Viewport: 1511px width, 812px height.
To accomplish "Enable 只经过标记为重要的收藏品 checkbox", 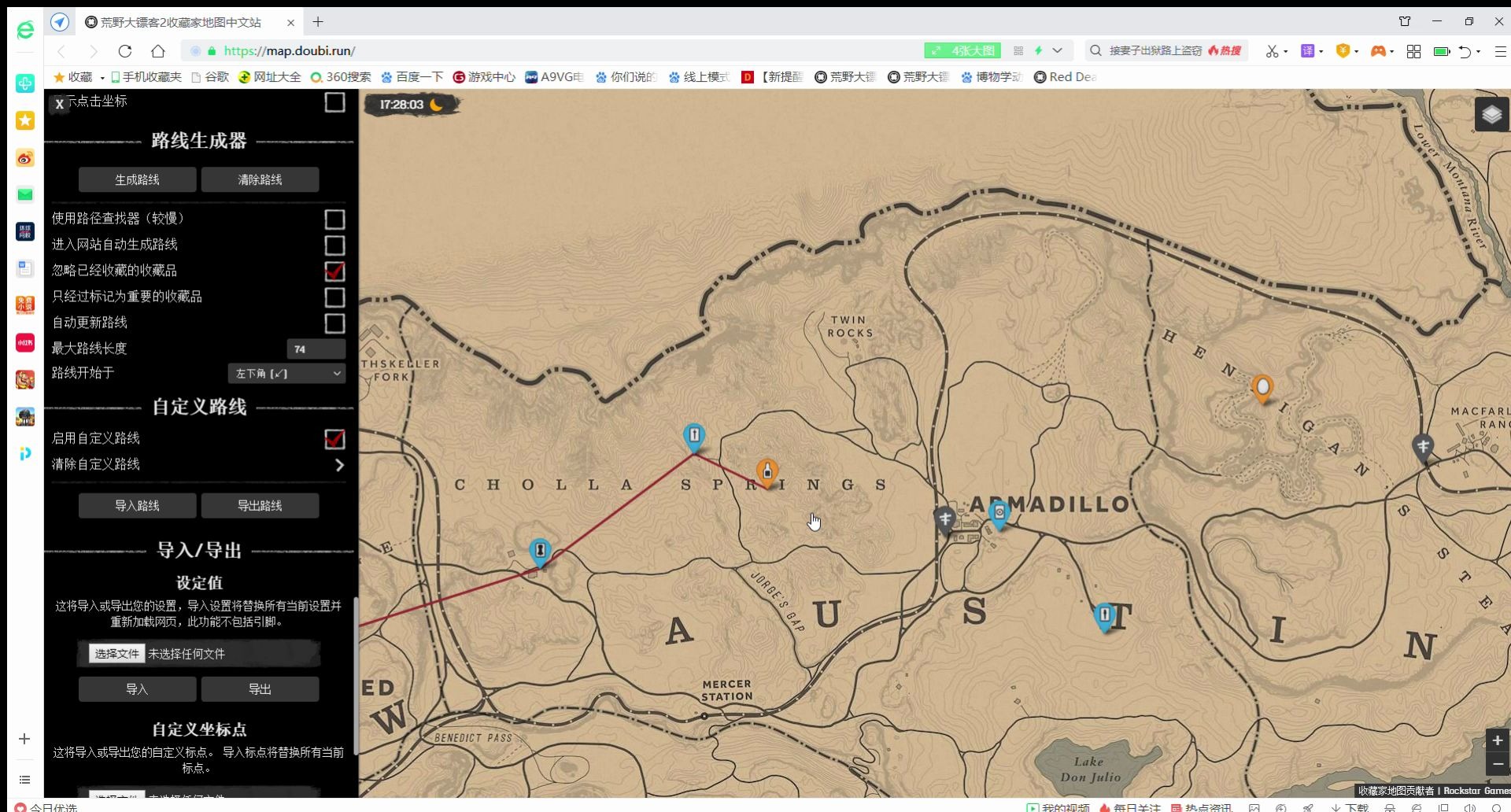I will (334, 297).
